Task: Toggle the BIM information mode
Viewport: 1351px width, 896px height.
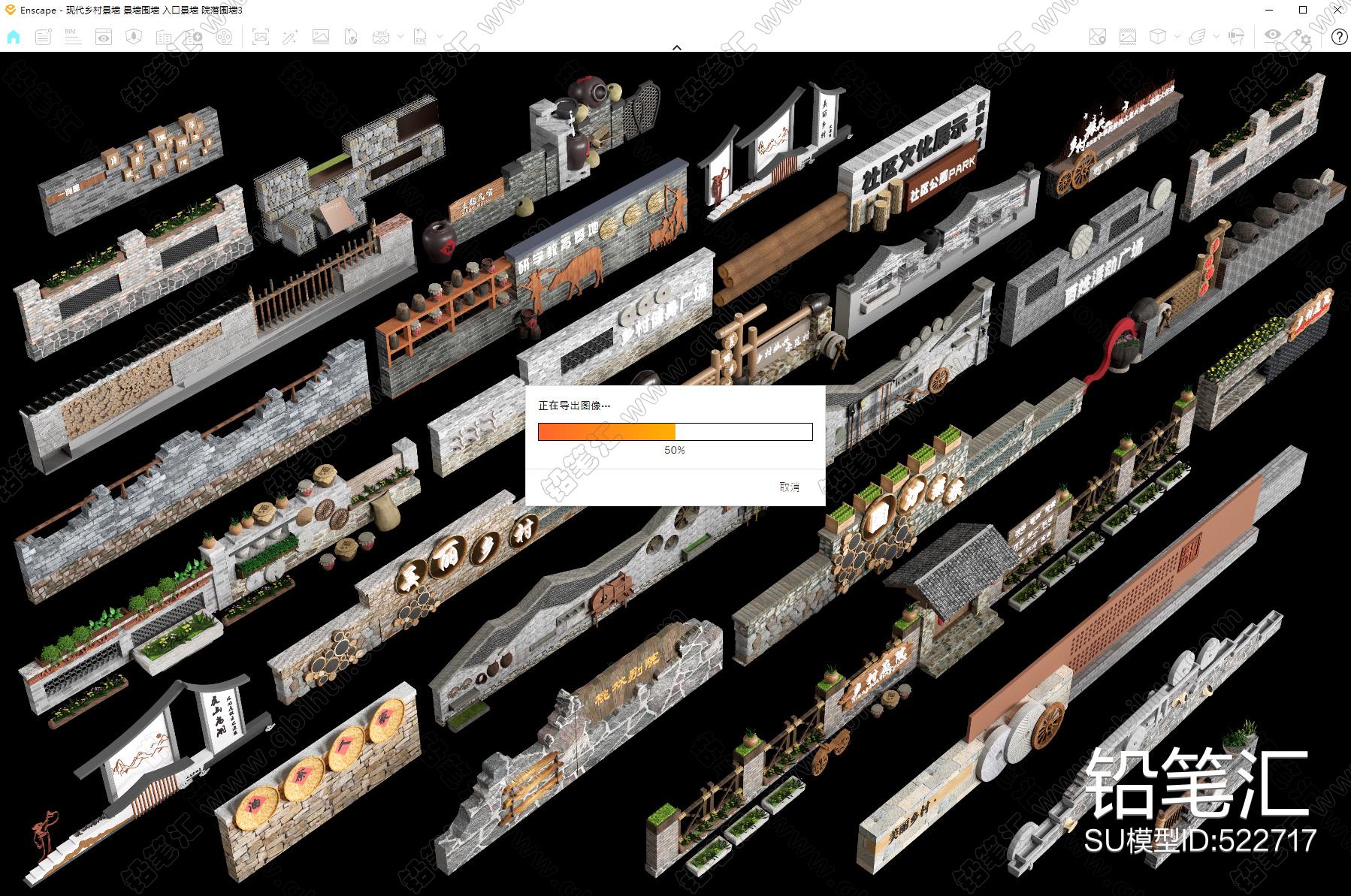Action: pyautogui.click(x=73, y=36)
